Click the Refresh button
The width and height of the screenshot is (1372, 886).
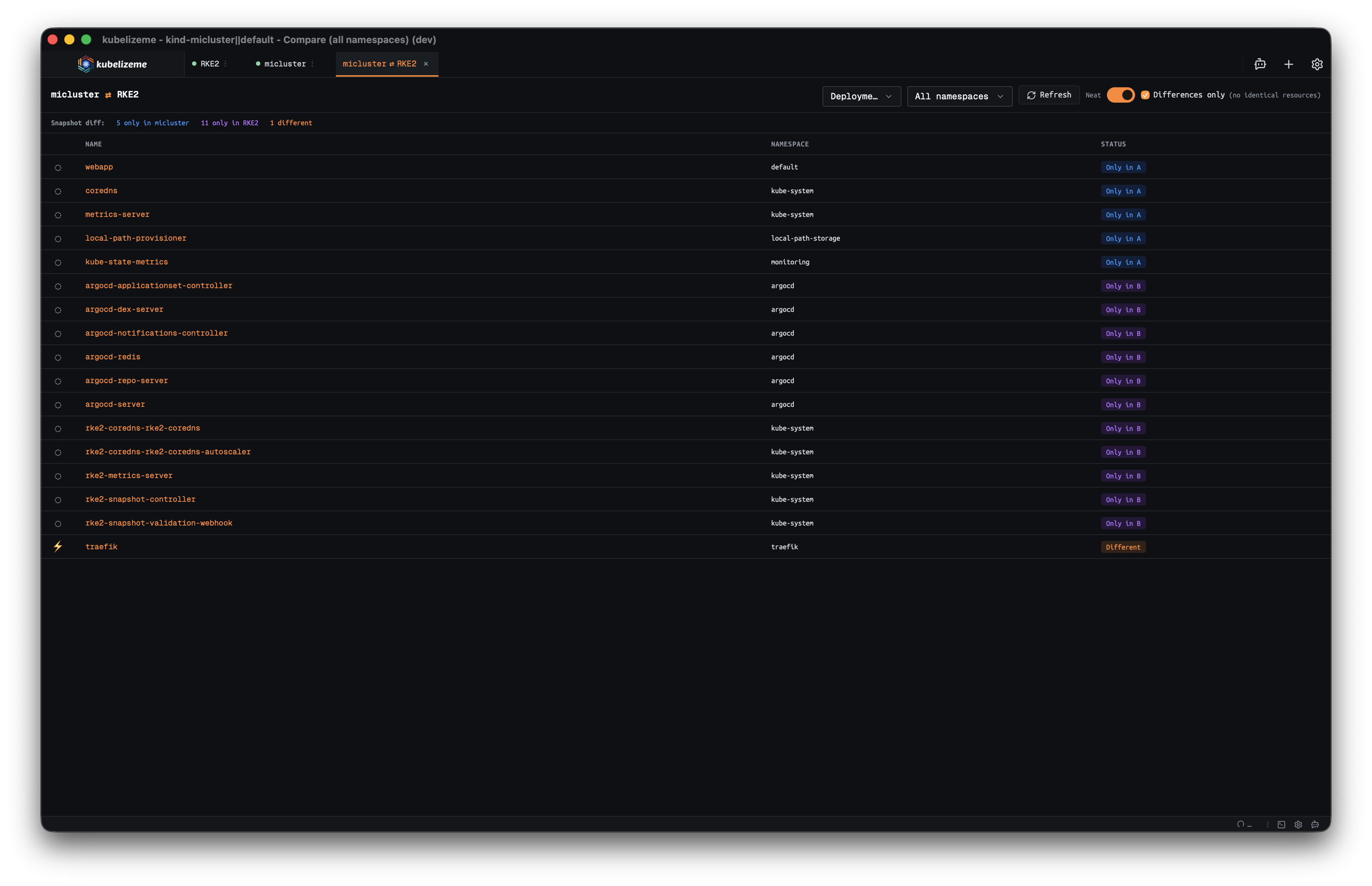pyautogui.click(x=1049, y=95)
